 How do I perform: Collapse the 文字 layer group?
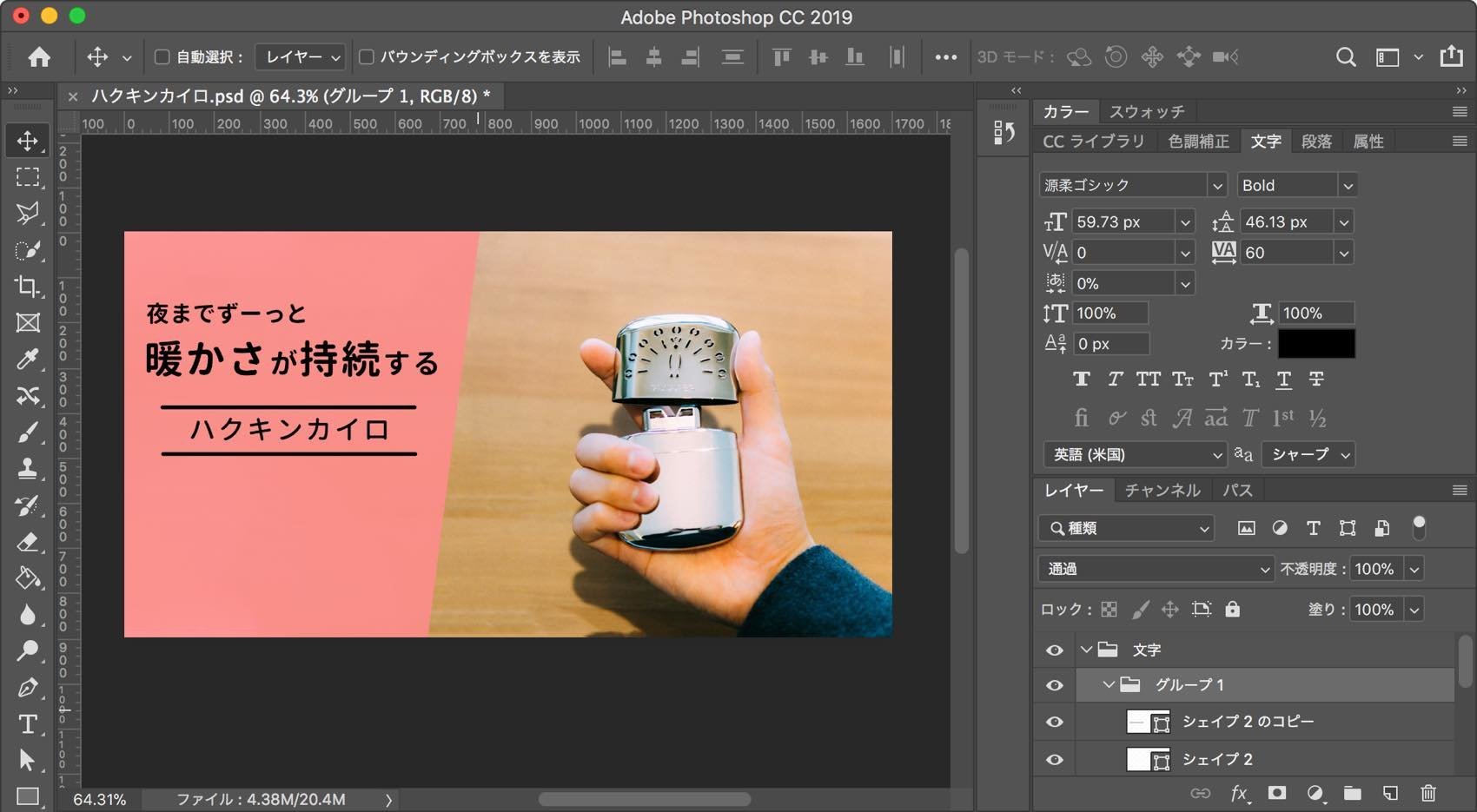[1086, 650]
